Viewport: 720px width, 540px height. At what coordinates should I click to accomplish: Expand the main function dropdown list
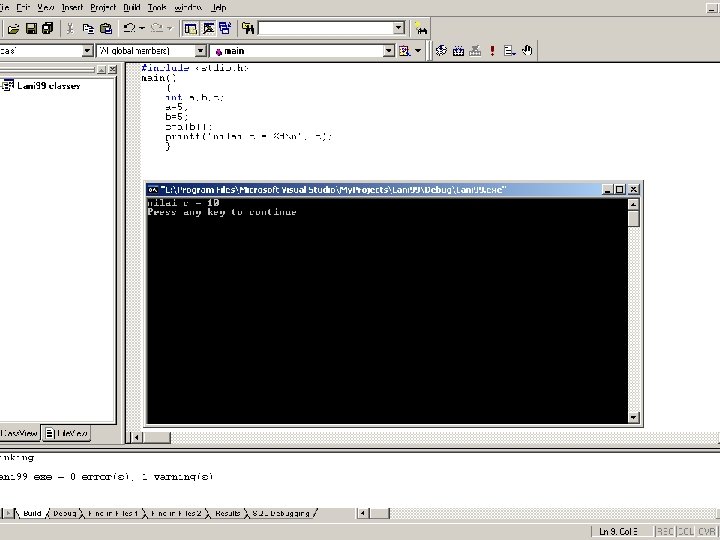pos(388,51)
